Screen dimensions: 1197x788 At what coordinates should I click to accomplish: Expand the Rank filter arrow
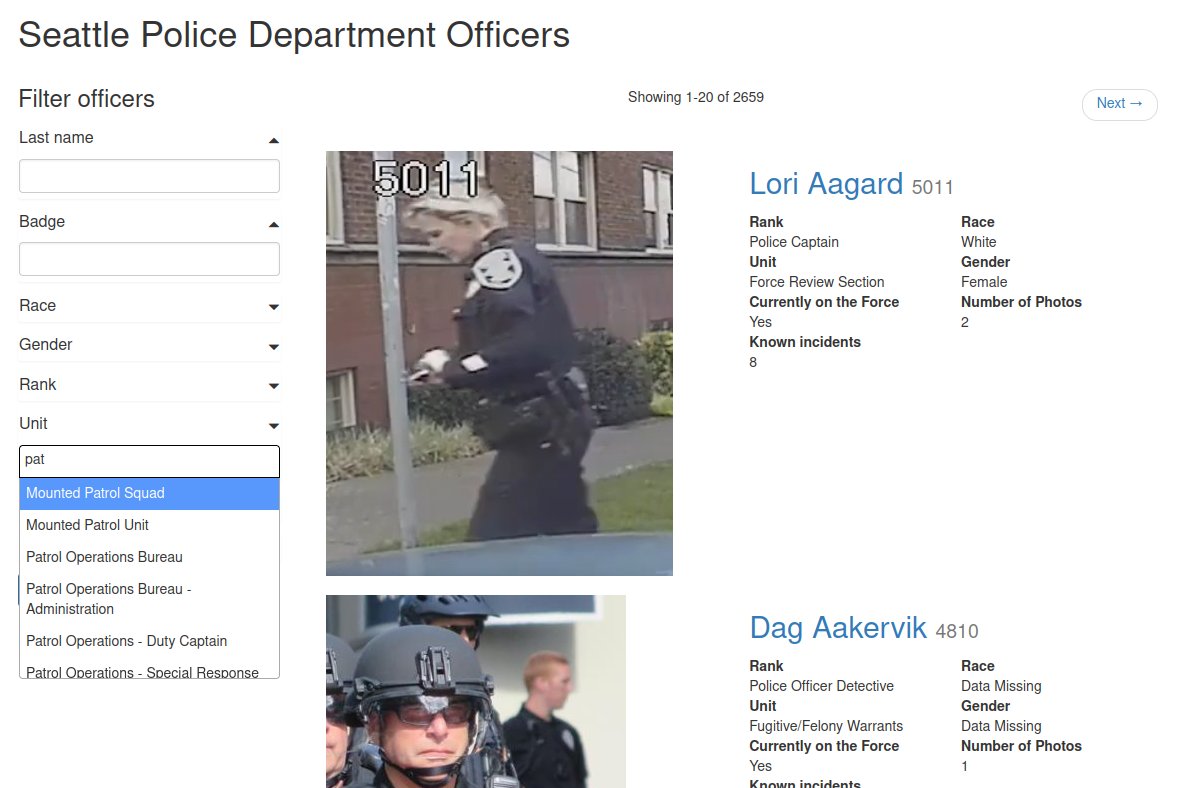click(274, 386)
